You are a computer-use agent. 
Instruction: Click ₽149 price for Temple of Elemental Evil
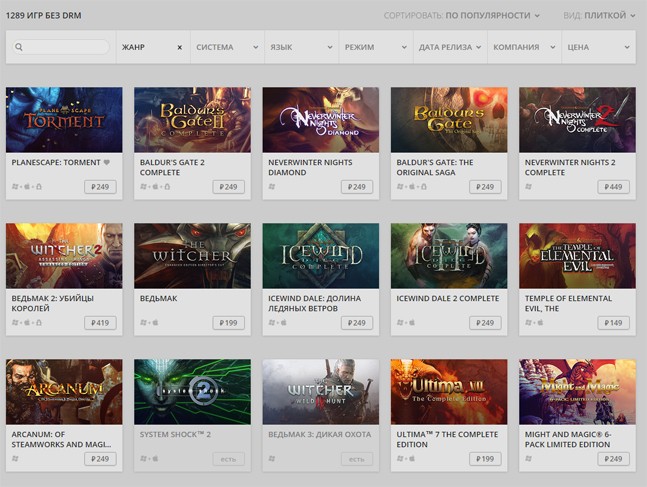tap(614, 323)
